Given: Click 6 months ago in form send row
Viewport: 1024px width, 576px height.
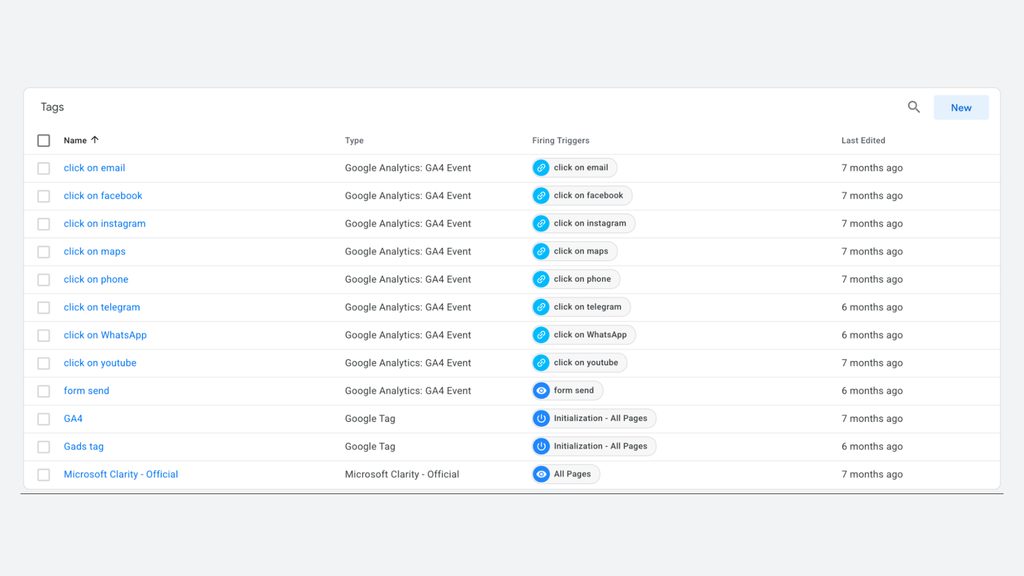Looking at the screenshot, I should (872, 391).
